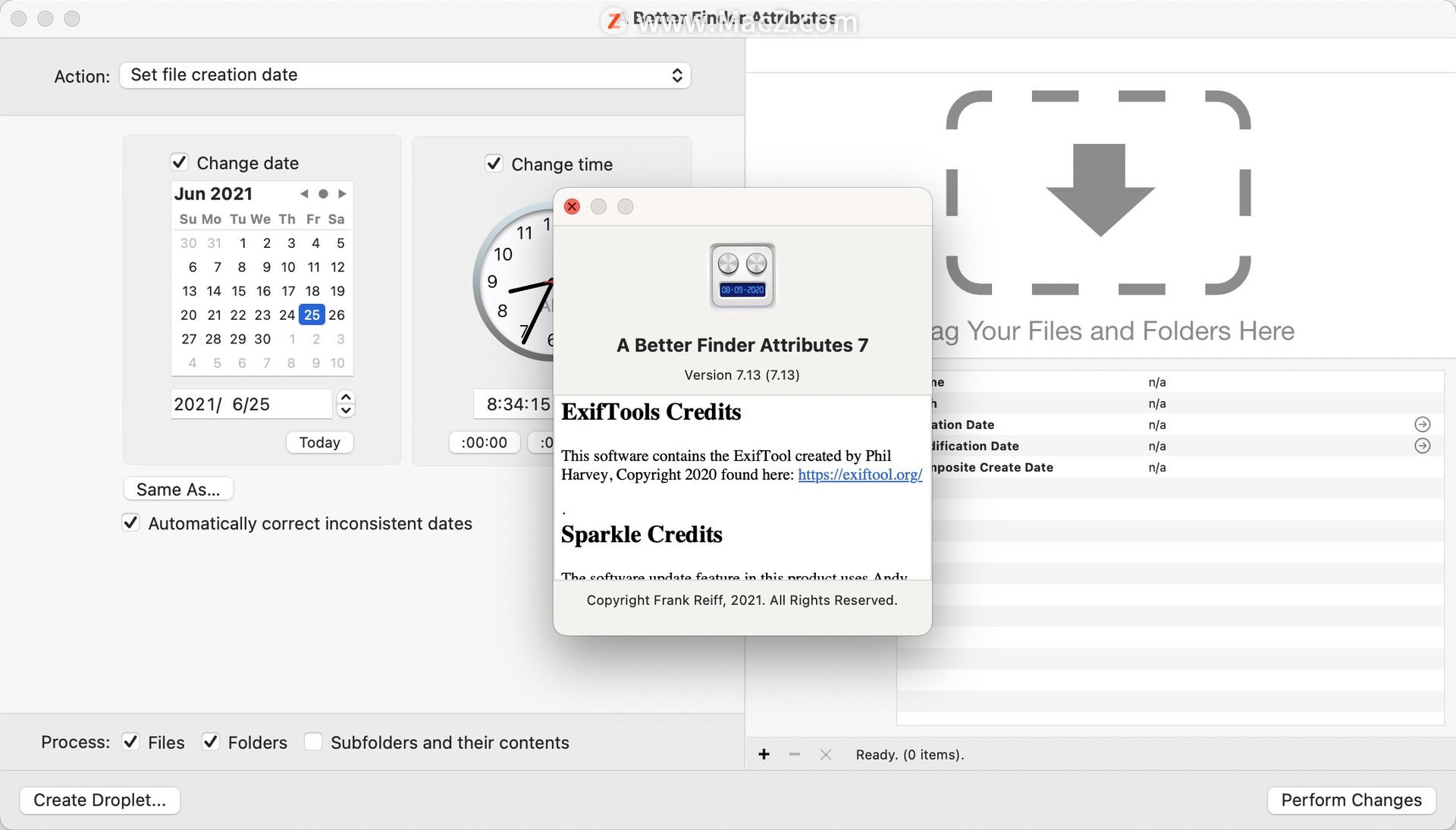Toggle the Folders process checkbox

210,742
